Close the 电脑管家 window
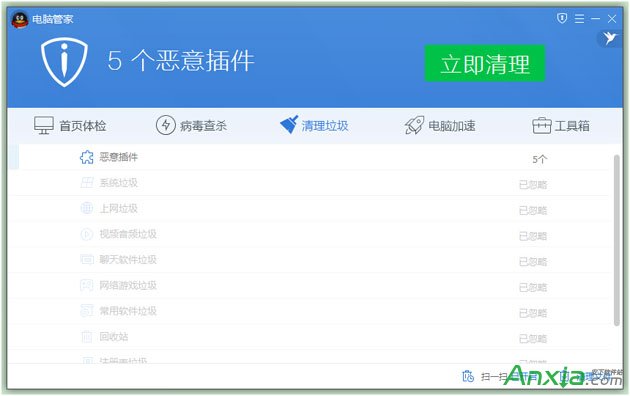 pos(612,19)
